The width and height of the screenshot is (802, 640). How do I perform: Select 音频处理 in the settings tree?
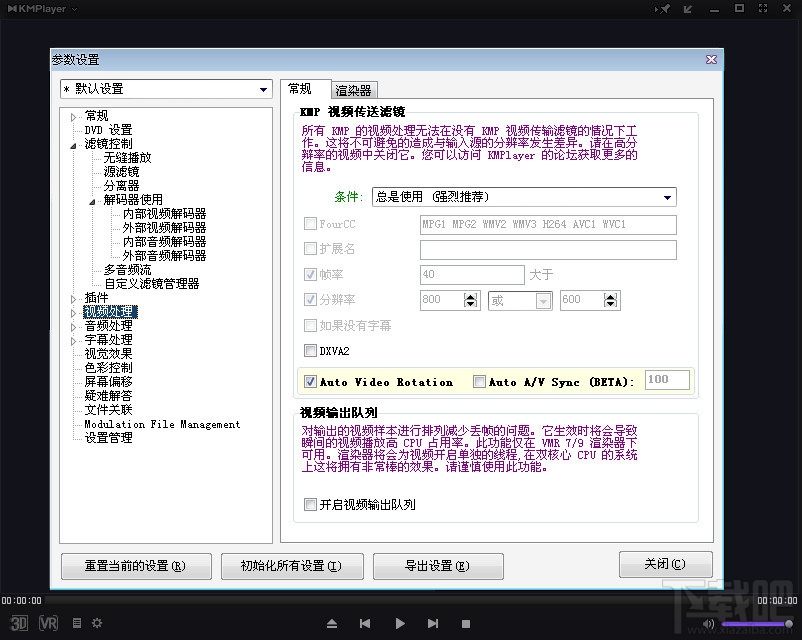pos(108,325)
